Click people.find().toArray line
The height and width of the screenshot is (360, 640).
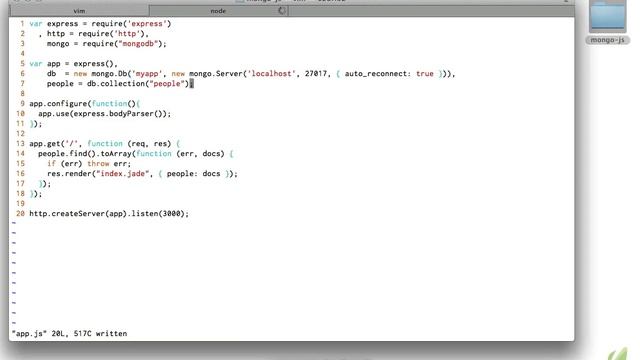(x=136, y=153)
